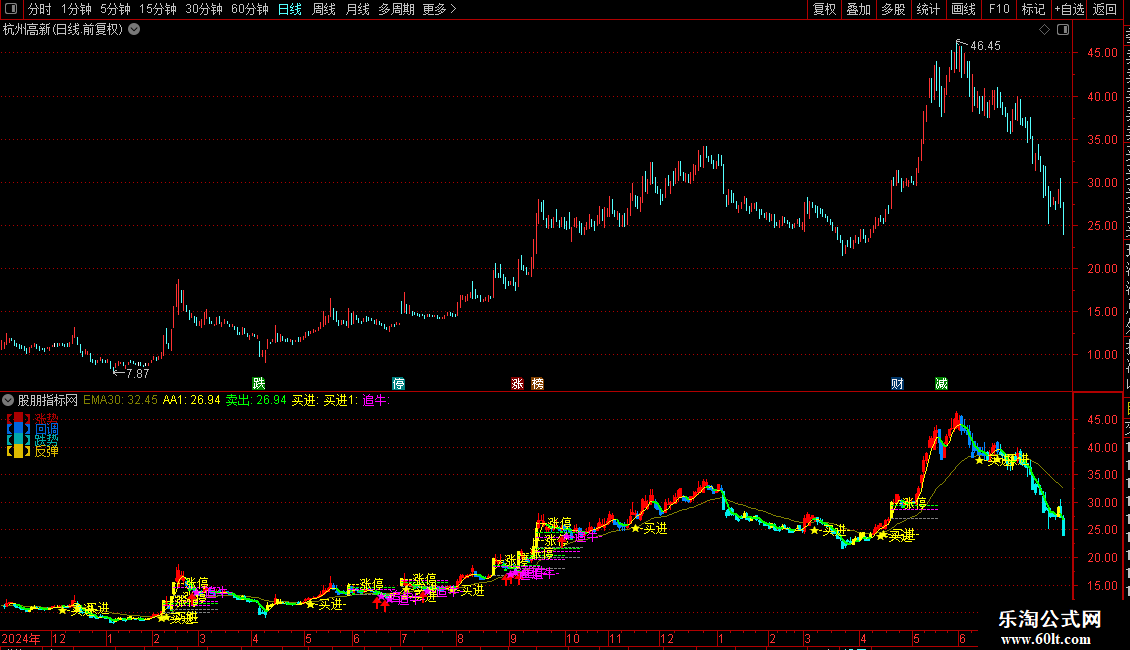Click the blue 回调 legend swatch
The image size is (1130, 650).
(19, 429)
